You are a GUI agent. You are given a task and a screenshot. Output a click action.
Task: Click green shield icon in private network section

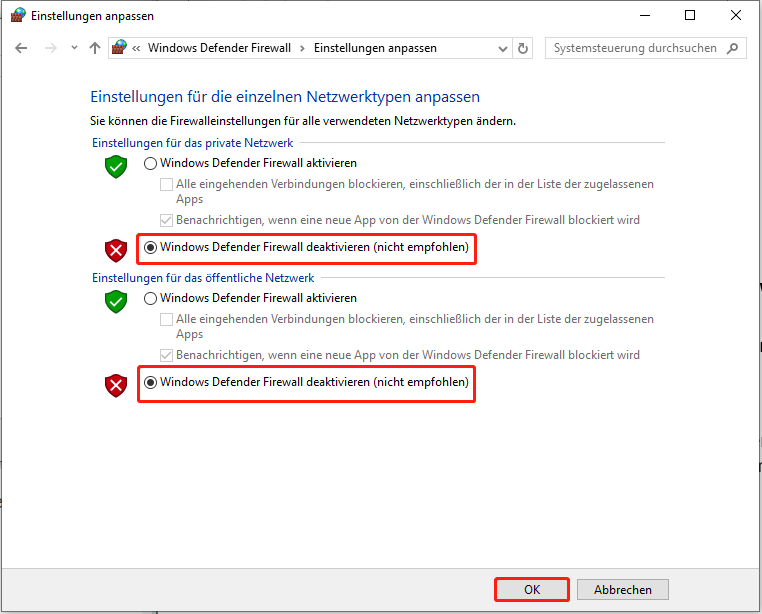pyautogui.click(x=116, y=167)
